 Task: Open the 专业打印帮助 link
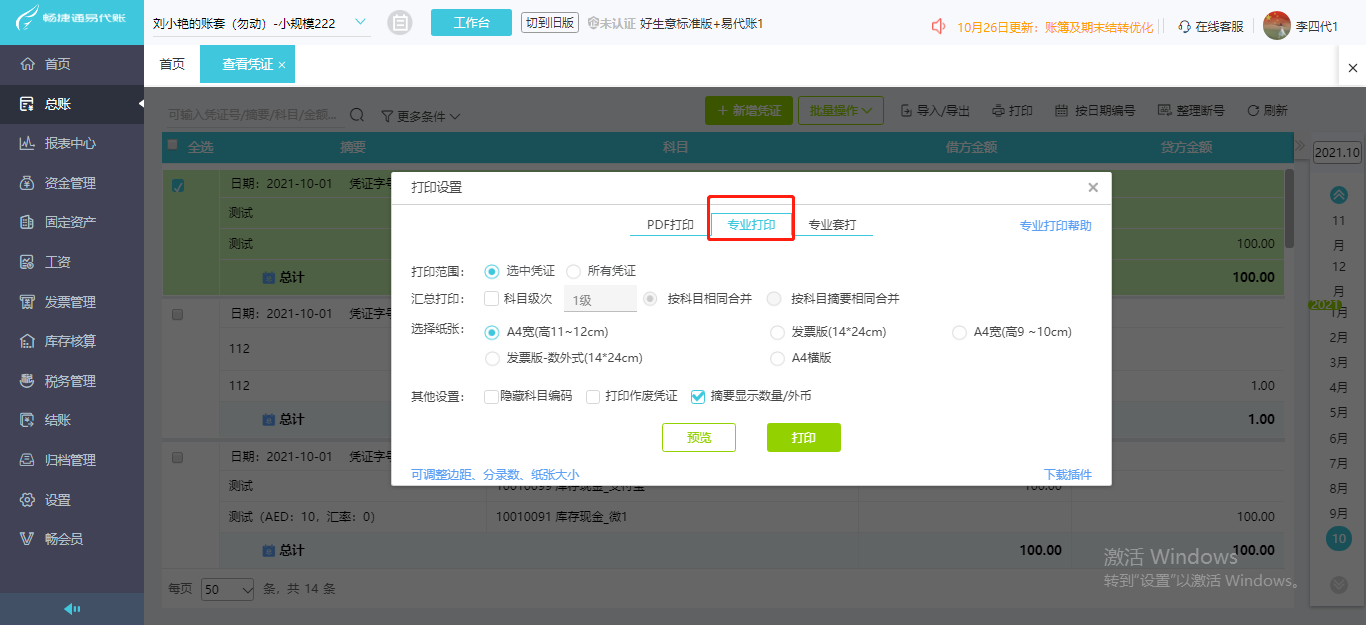point(1055,226)
